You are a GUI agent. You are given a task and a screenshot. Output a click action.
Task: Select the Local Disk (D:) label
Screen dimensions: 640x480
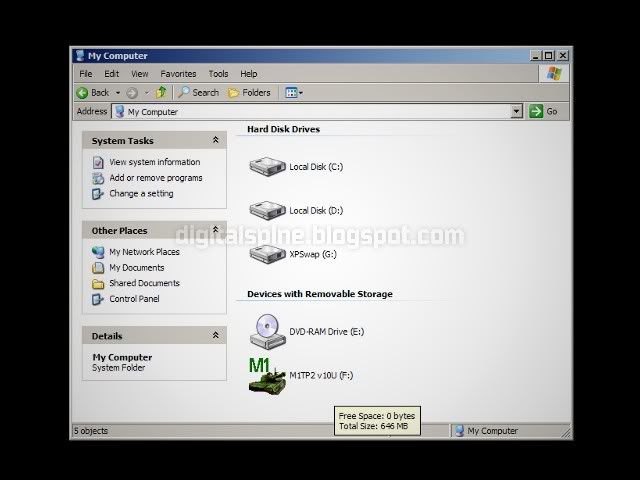click(x=316, y=211)
